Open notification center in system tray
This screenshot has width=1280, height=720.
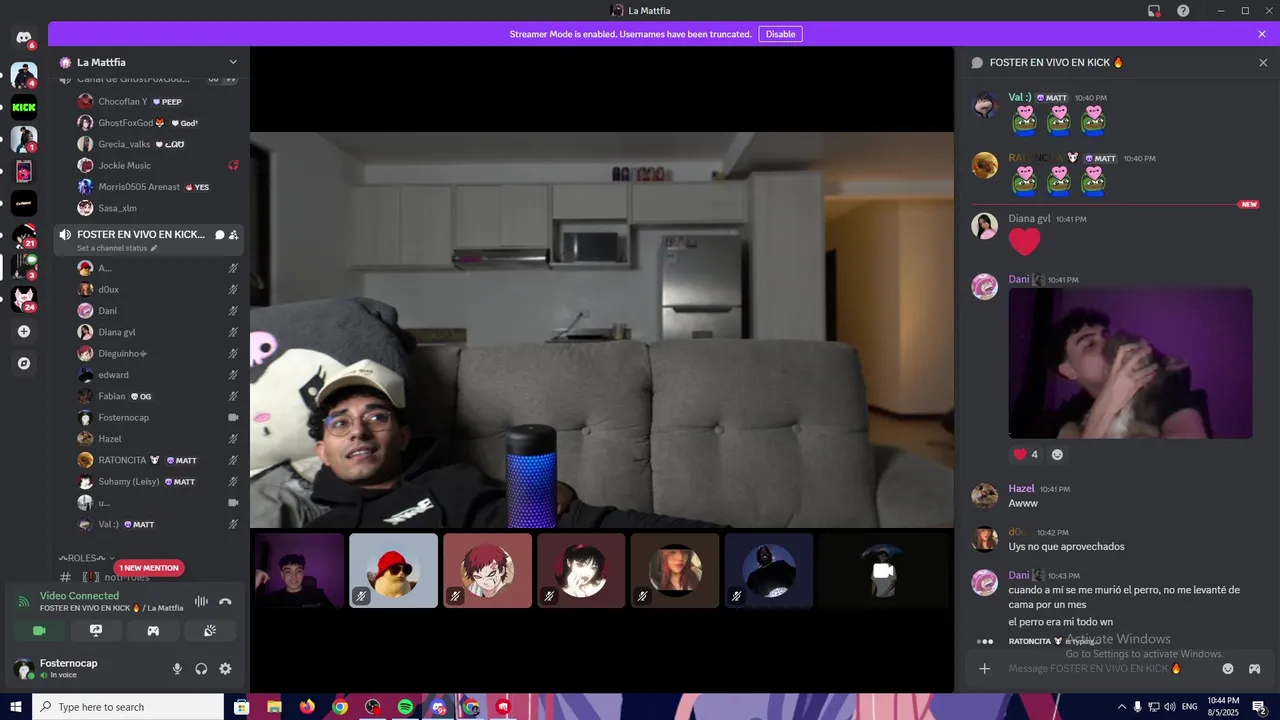click(x=1259, y=707)
